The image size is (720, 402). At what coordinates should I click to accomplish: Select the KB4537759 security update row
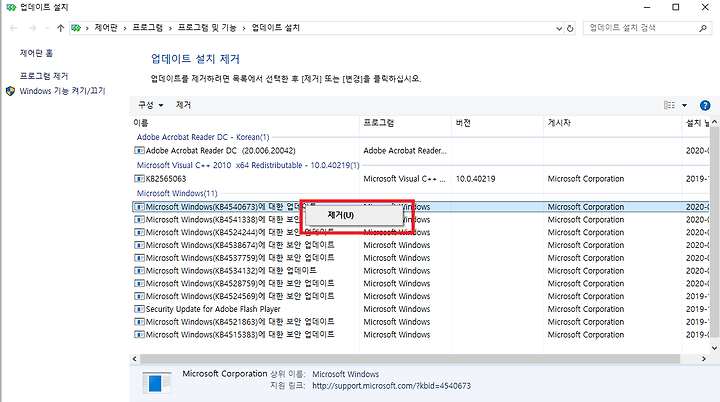tap(420, 258)
